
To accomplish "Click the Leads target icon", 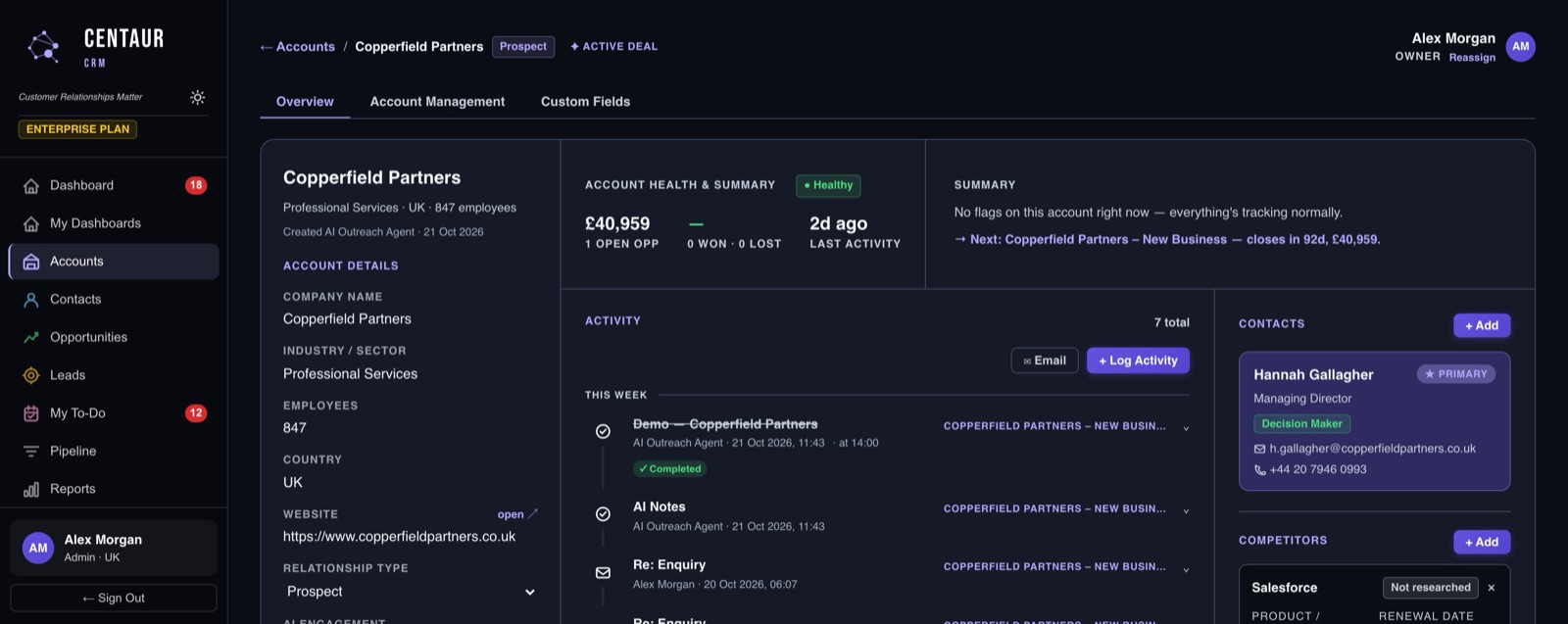I will coord(31,375).
